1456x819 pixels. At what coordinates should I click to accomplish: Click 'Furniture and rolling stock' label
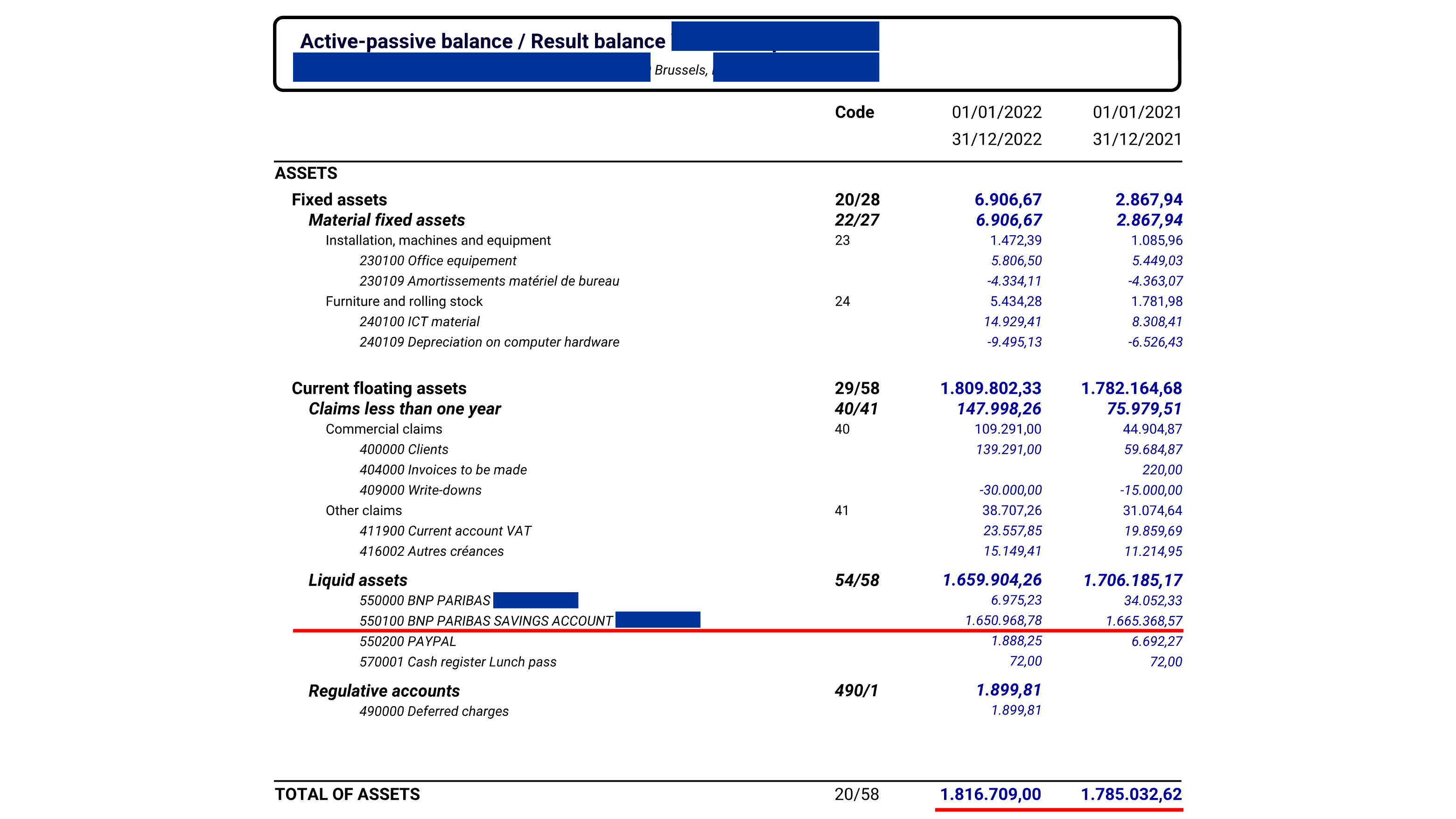404,301
